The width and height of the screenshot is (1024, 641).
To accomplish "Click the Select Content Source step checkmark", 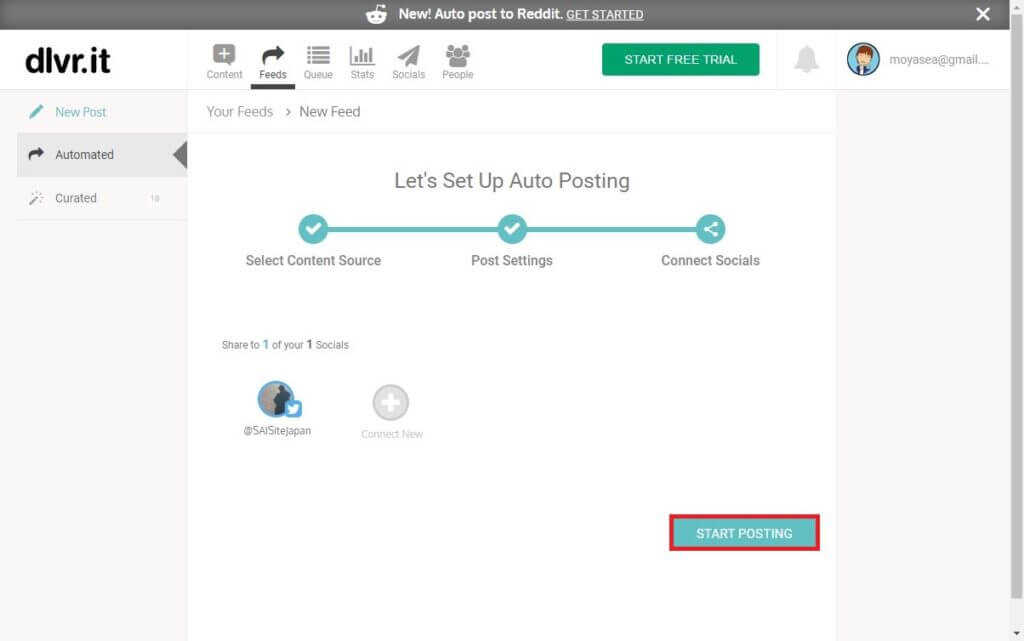I will (313, 229).
